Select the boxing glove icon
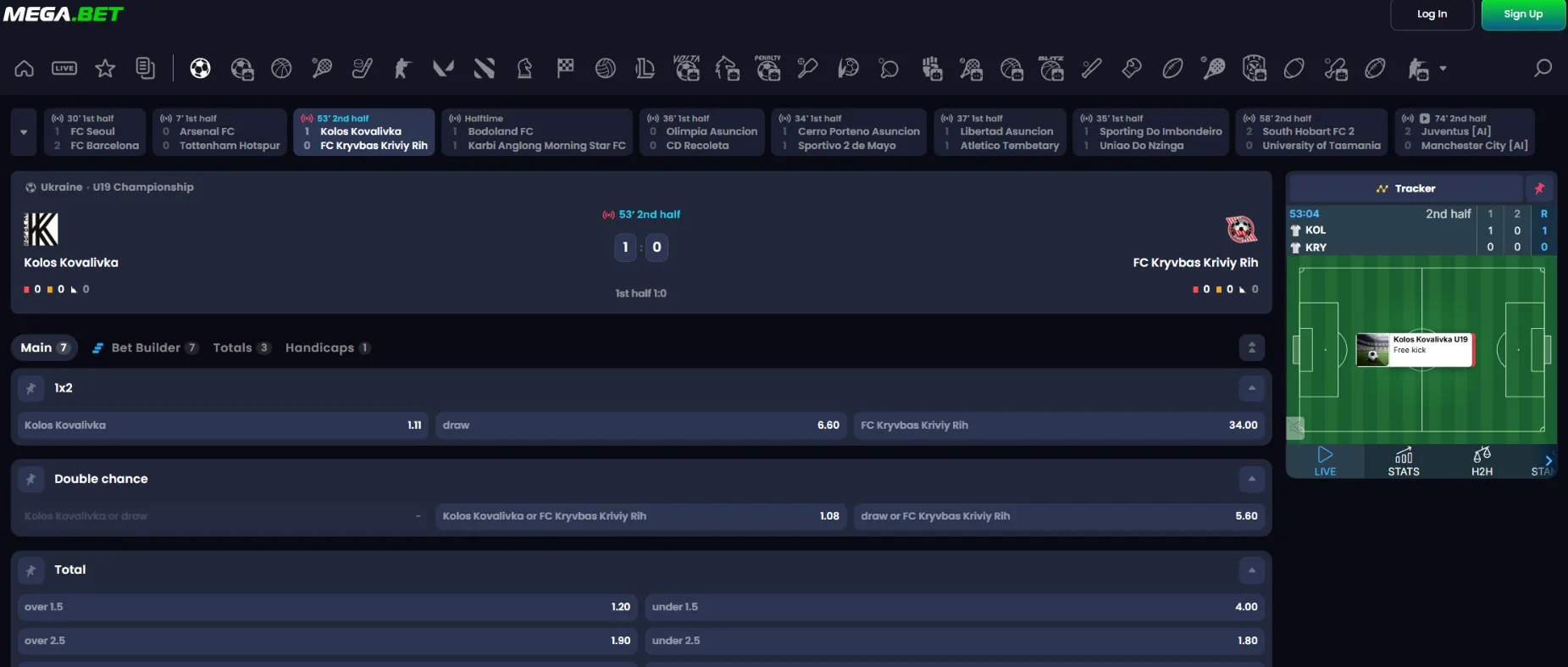Screen dimensions: 1568x667 [1133, 69]
